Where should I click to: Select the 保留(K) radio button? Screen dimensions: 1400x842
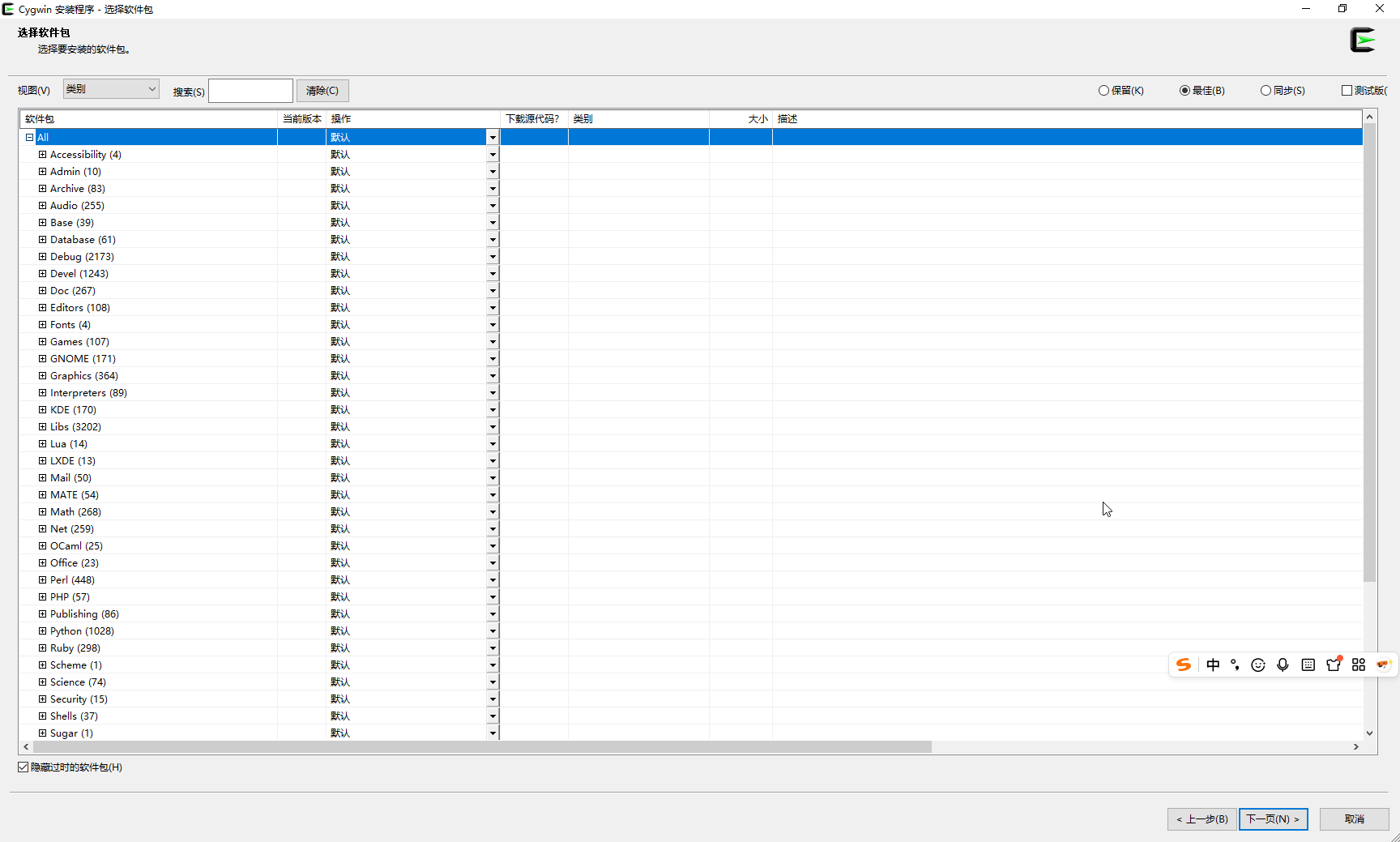tap(1103, 91)
